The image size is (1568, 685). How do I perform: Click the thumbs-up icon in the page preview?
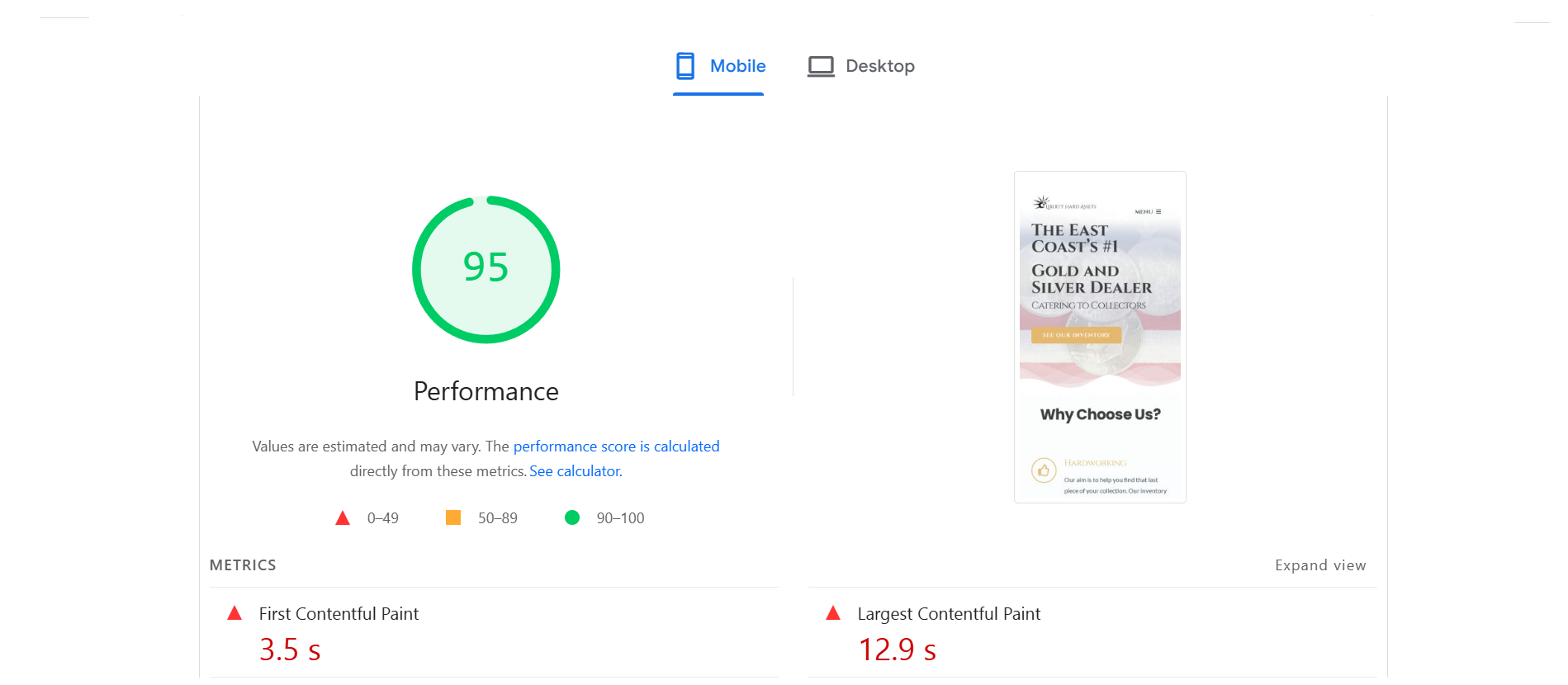(1044, 470)
